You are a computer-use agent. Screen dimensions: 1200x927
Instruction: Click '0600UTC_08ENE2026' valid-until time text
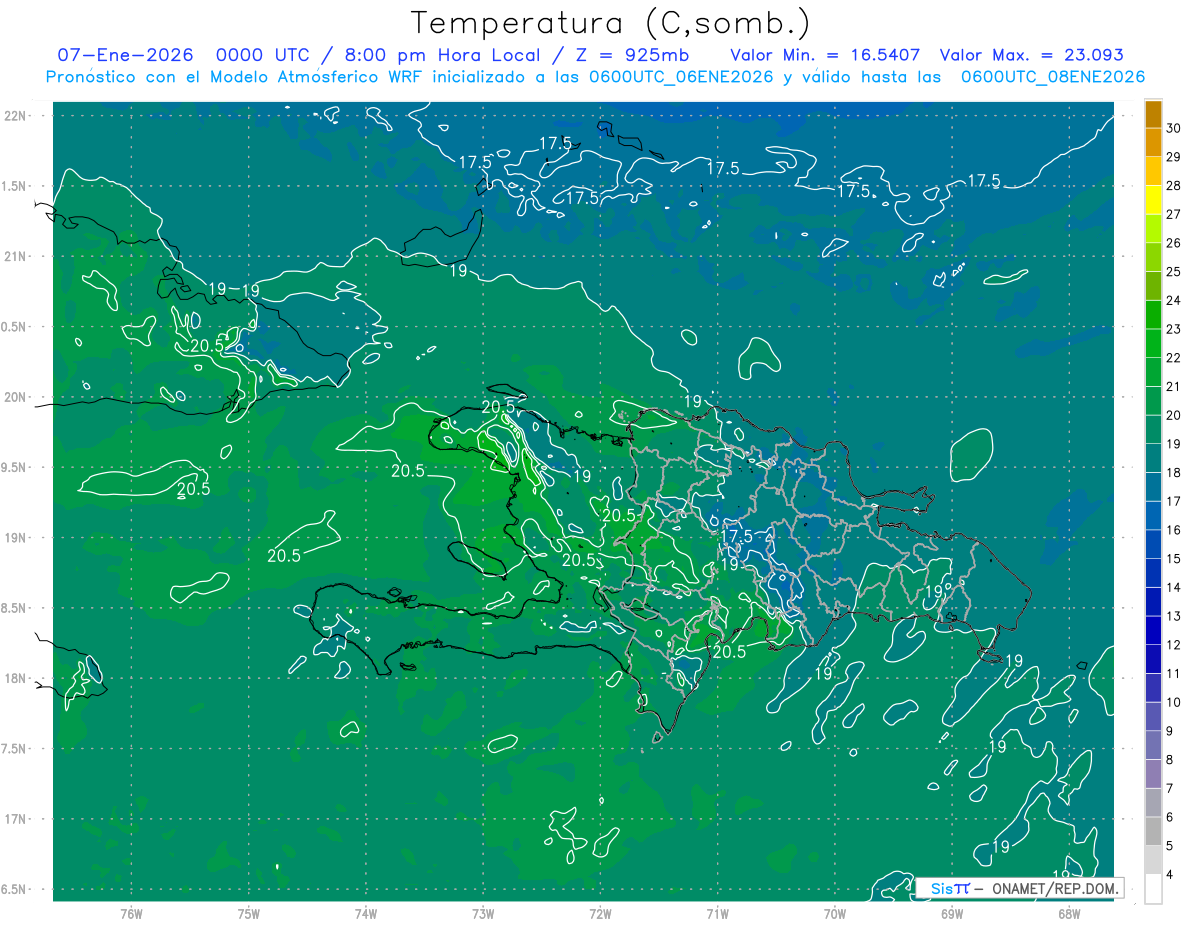click(x=1052, y=77)
